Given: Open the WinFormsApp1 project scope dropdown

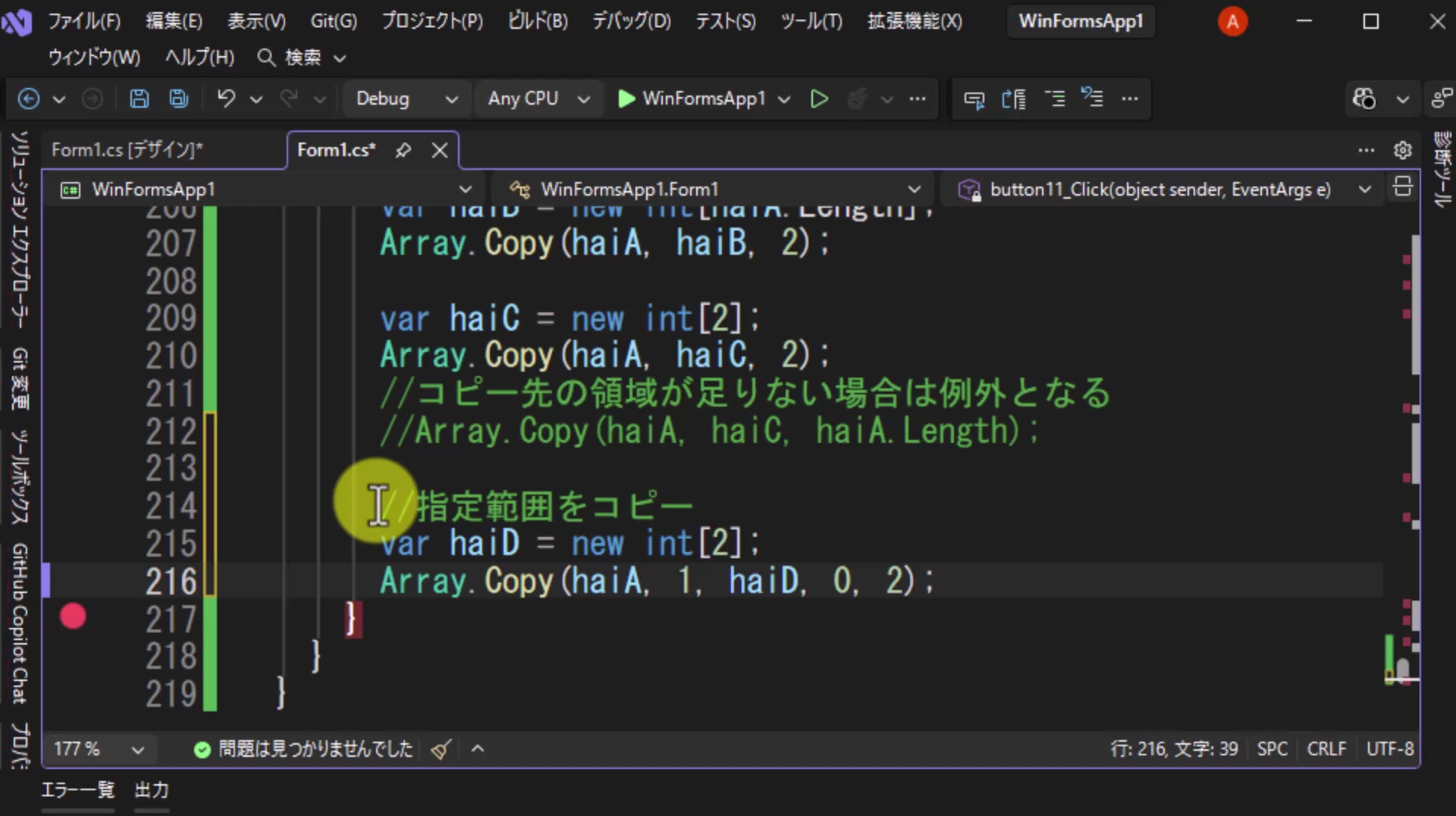Looking at the screenshot, I should click(267, 189).
